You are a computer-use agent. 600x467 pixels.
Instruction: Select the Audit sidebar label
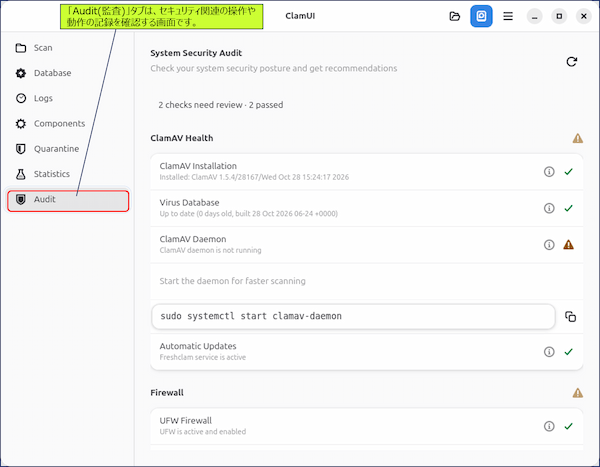pos(45,199)
